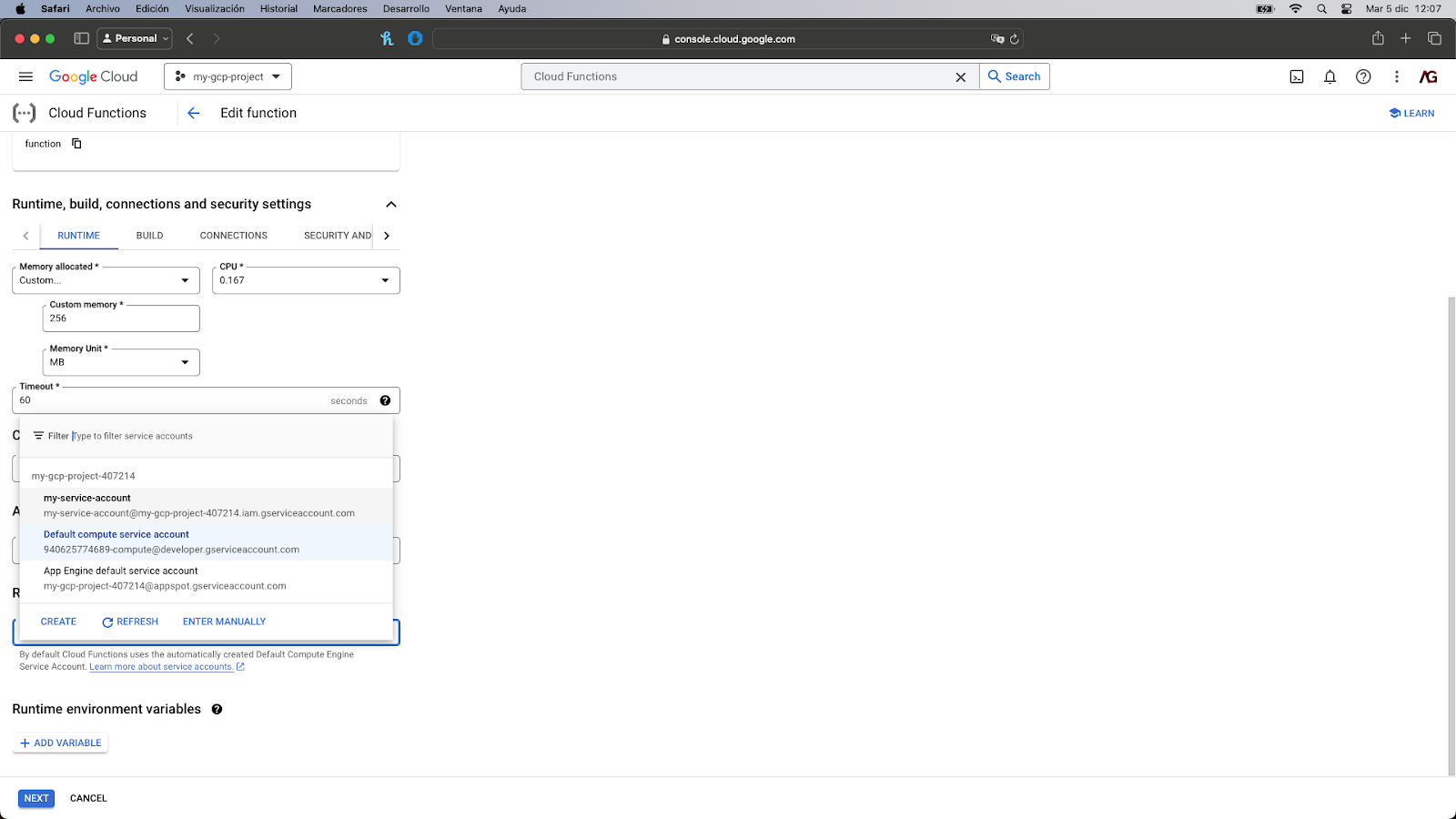Click the back arrow beside Edit function

[193, 113]
